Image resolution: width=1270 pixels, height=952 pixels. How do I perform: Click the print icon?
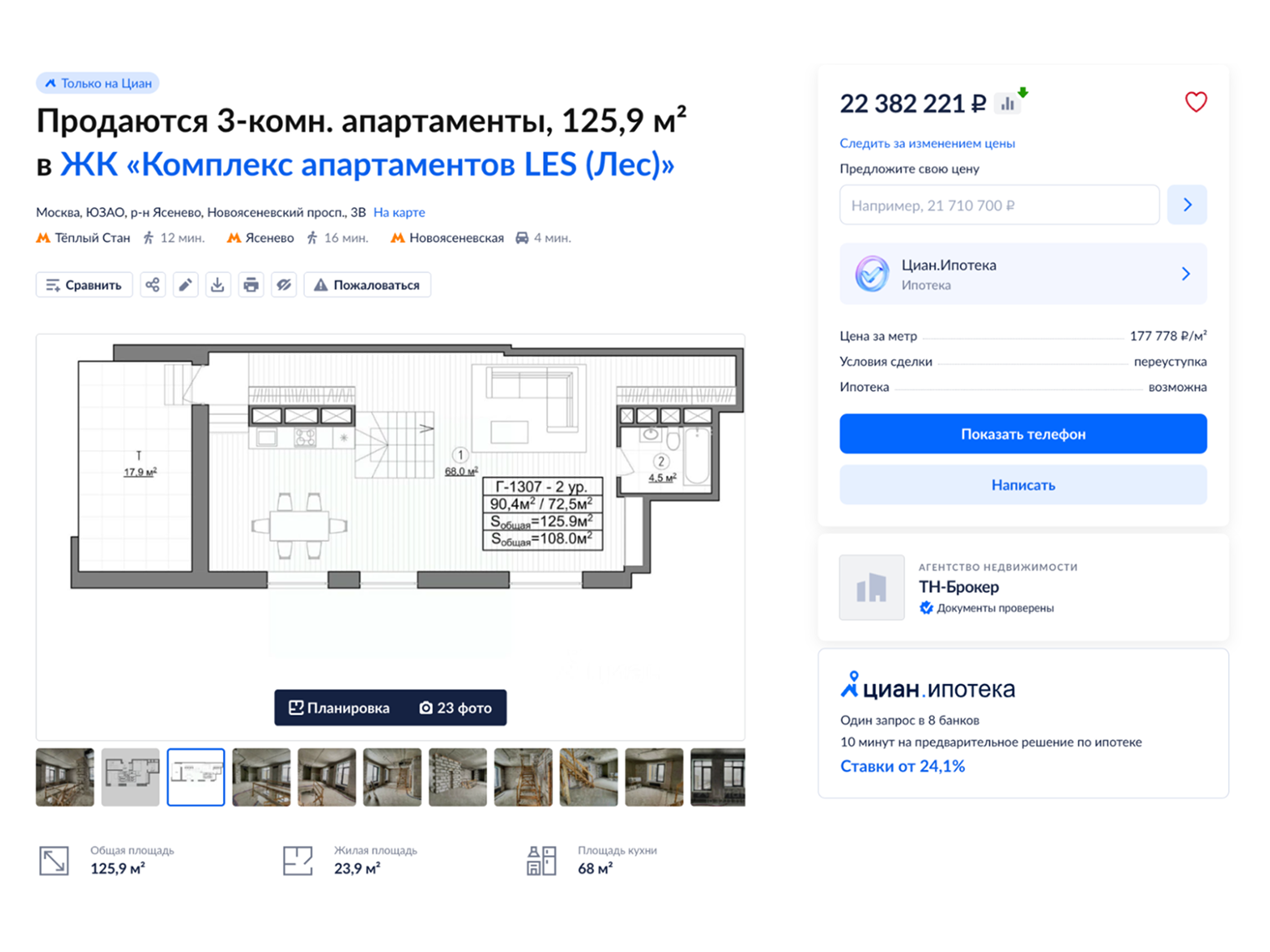[251, 285]
